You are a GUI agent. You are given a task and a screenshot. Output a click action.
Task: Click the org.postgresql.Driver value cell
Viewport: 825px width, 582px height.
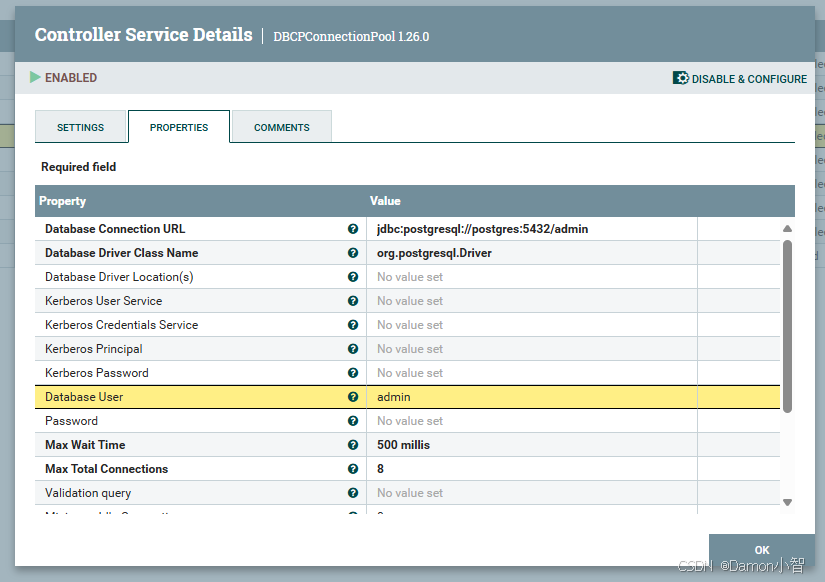(531, 253)
